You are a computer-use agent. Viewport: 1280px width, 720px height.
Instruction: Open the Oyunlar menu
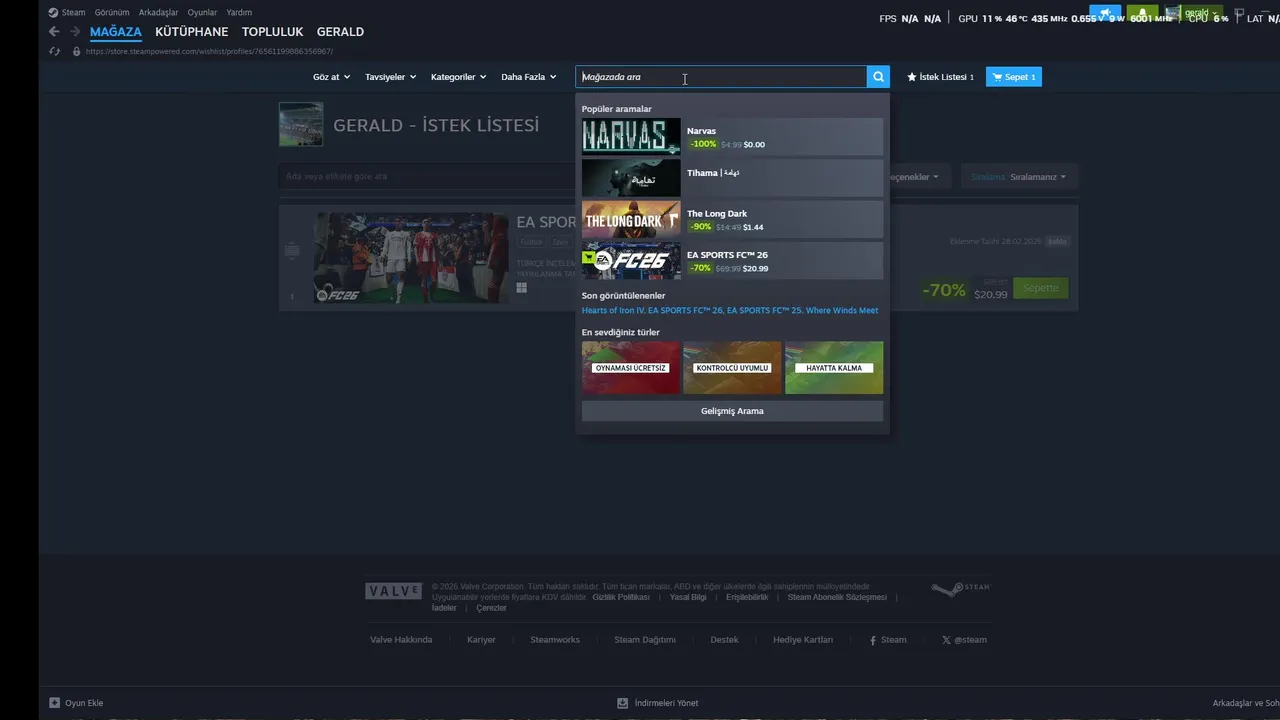(202, 13)
